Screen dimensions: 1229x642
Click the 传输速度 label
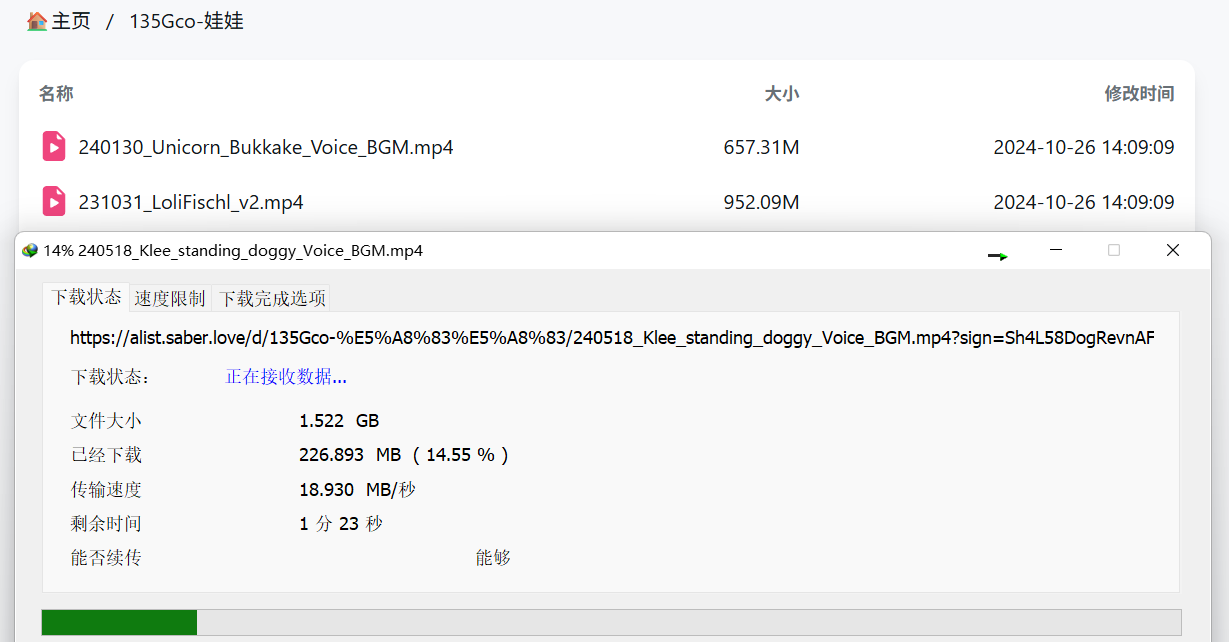[x=106, y=489]
